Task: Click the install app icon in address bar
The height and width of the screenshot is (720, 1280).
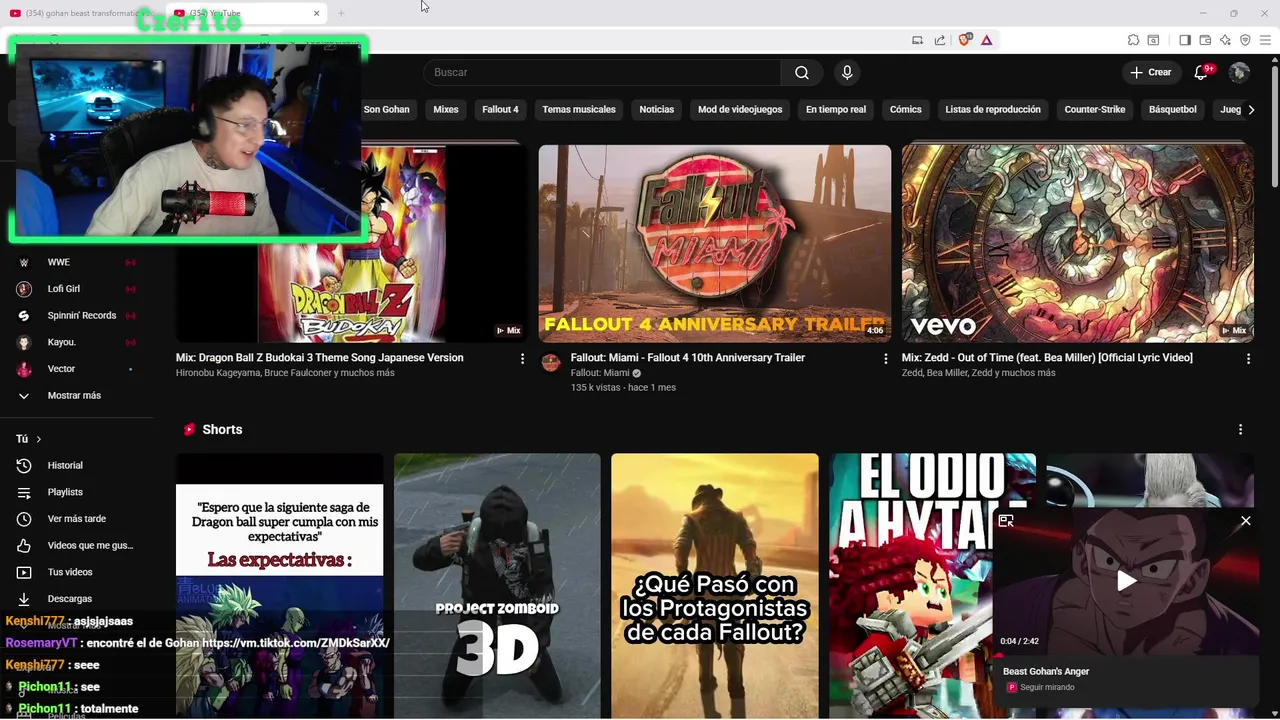Action: click(918, 40)
